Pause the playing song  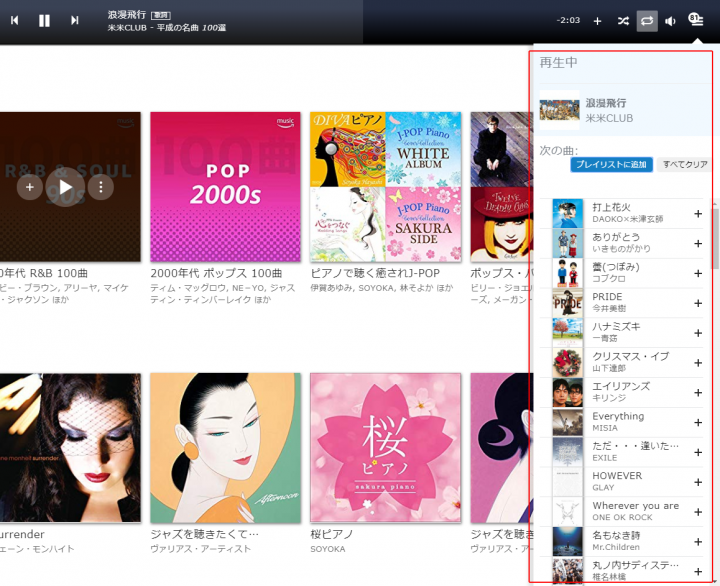tap(44, 20)
